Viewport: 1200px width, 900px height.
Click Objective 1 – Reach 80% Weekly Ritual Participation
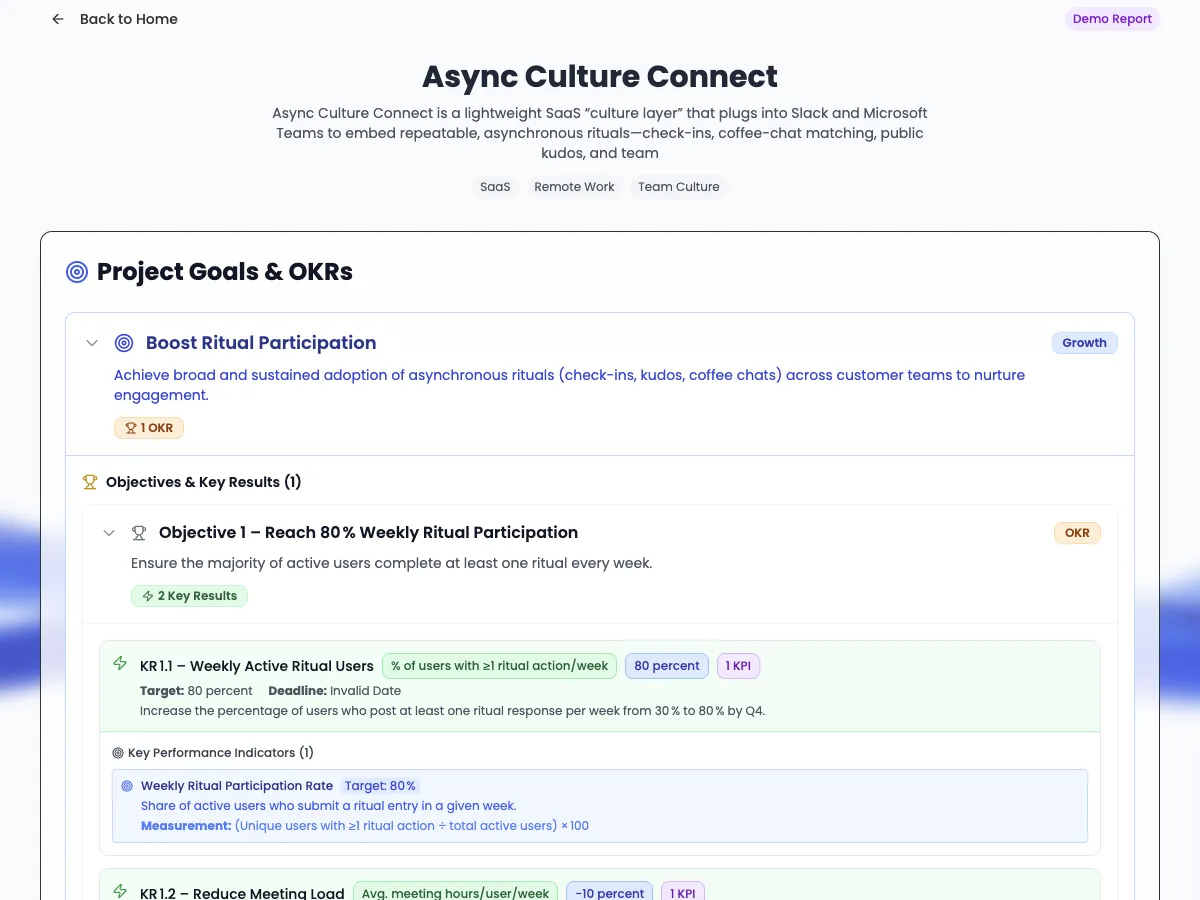(368, 533)
